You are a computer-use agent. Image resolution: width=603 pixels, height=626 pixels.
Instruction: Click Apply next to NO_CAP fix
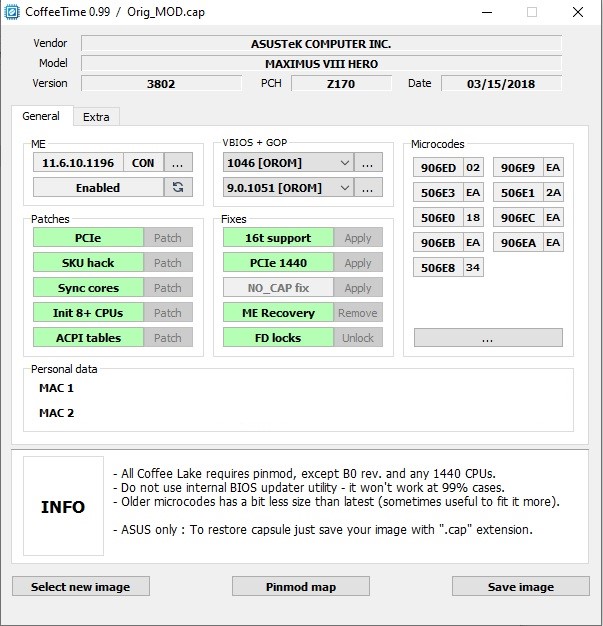click(x=358, y=288)
